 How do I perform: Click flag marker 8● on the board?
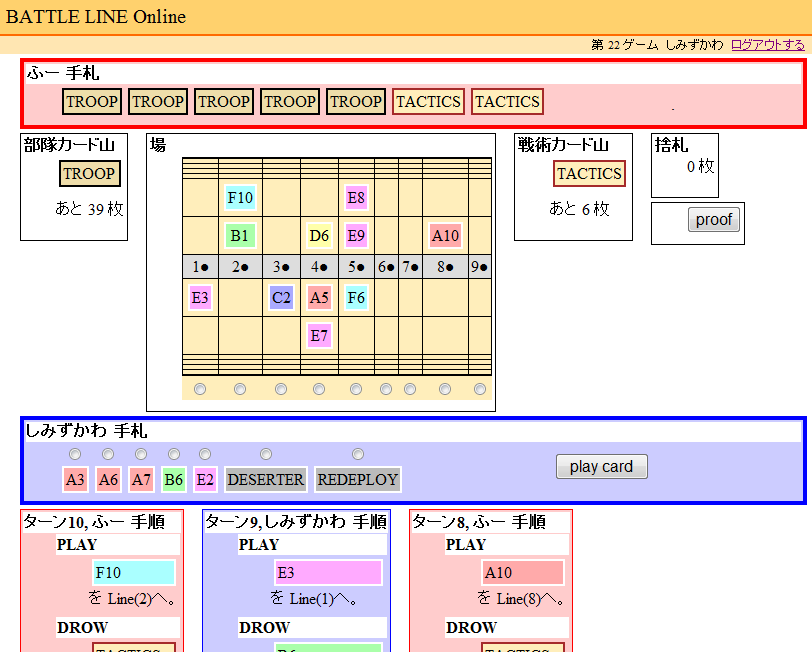coord(445,267)
